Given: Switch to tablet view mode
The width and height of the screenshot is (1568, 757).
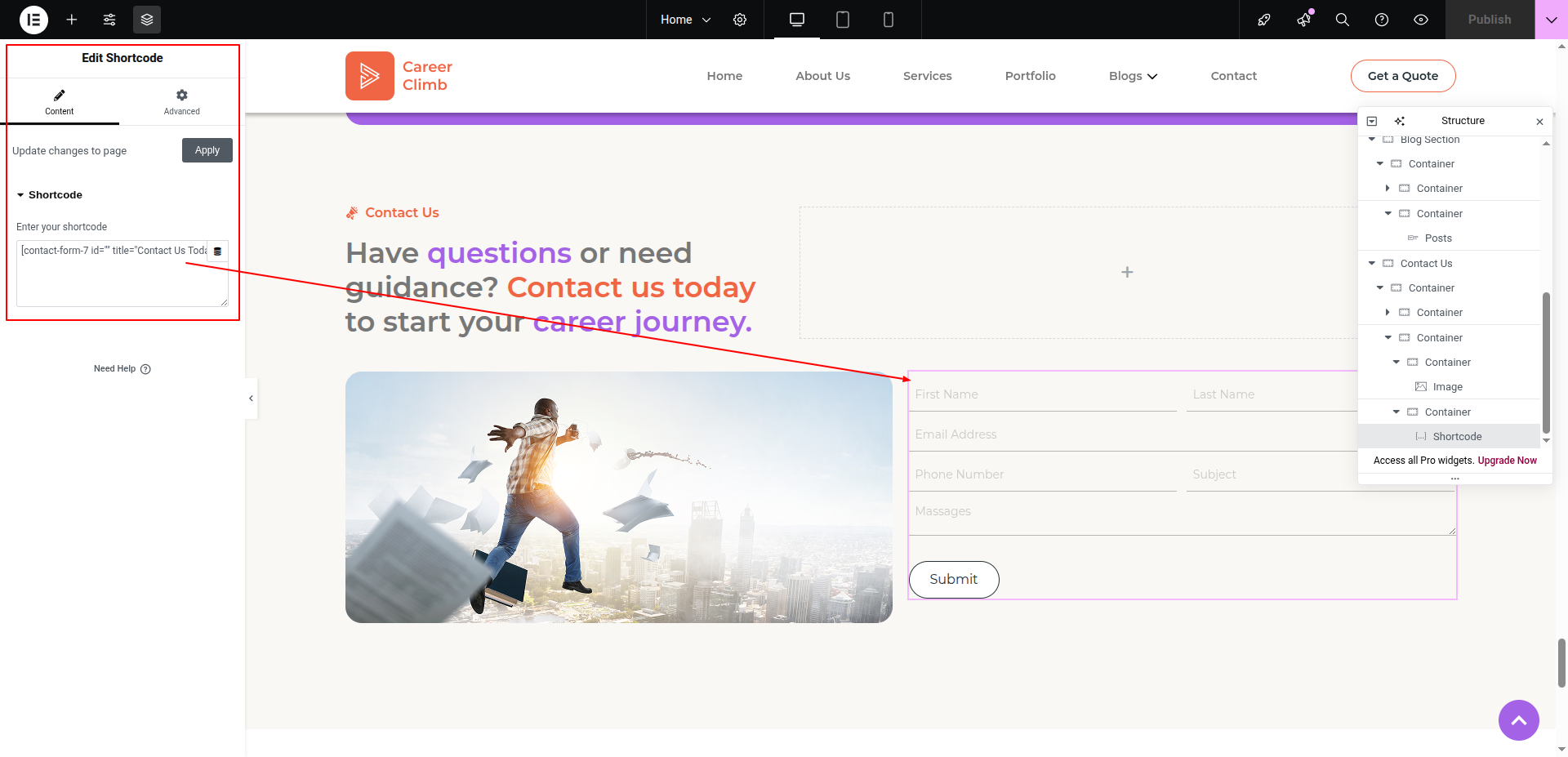Looking at the screenshot, I should (x=843, y=20).
